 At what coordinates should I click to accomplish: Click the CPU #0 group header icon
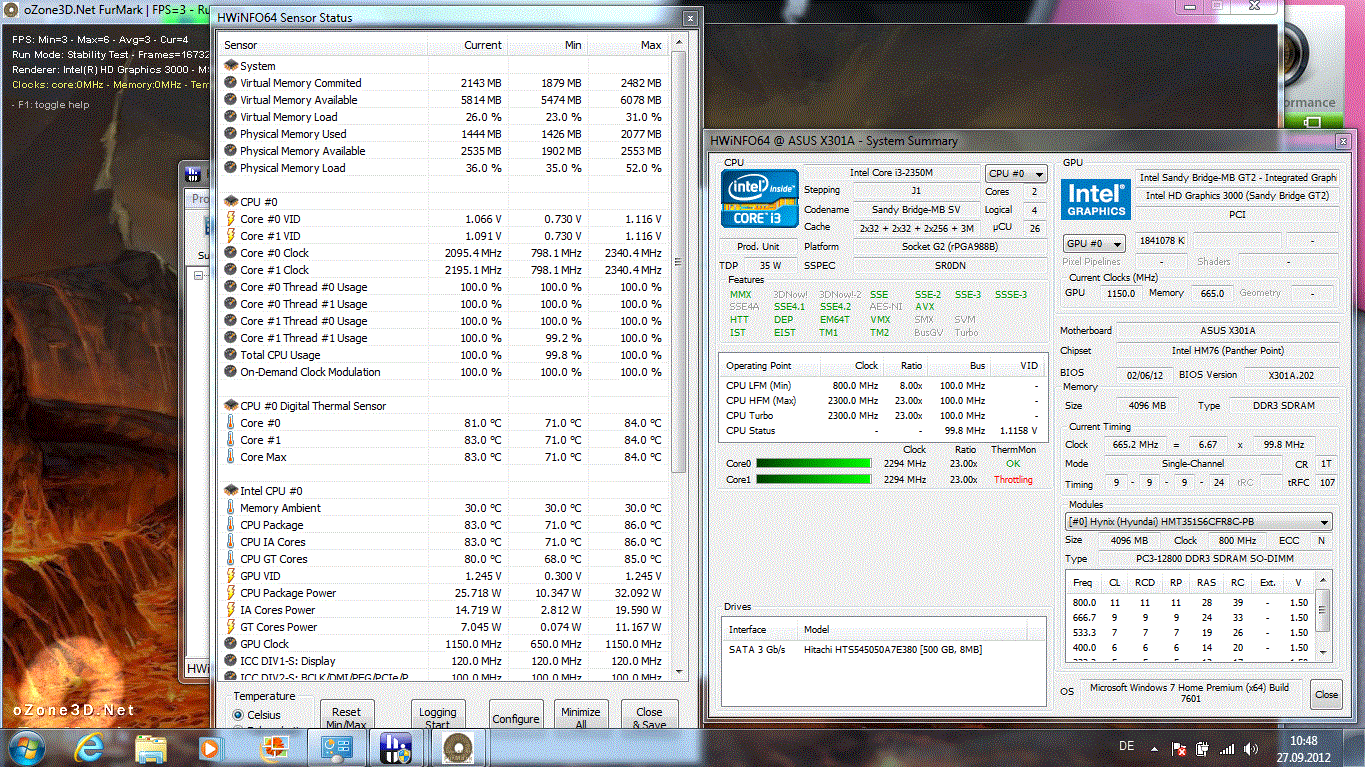pyautogui.click(x=231, y=202)
